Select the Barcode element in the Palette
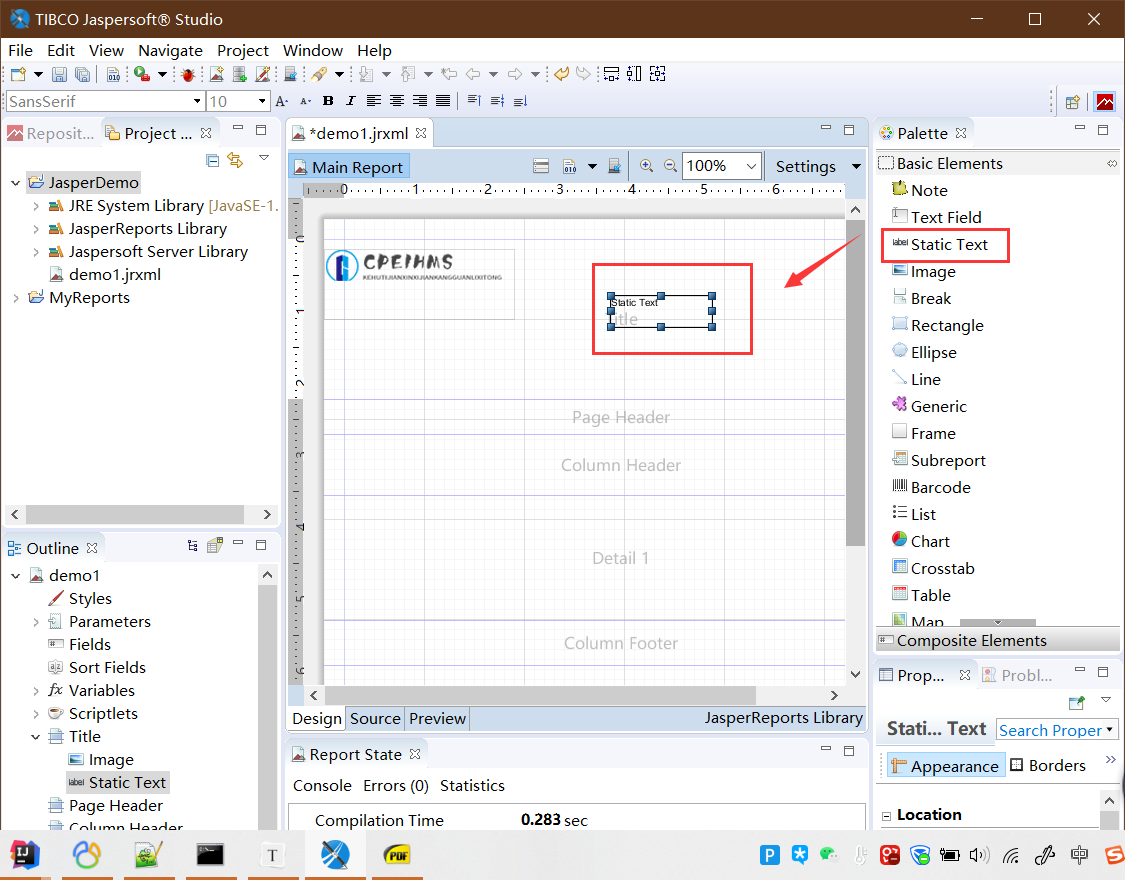Image resolution: width=1125 pixels, height=880 pixels. pyautogui.click(x=938, y=486)
